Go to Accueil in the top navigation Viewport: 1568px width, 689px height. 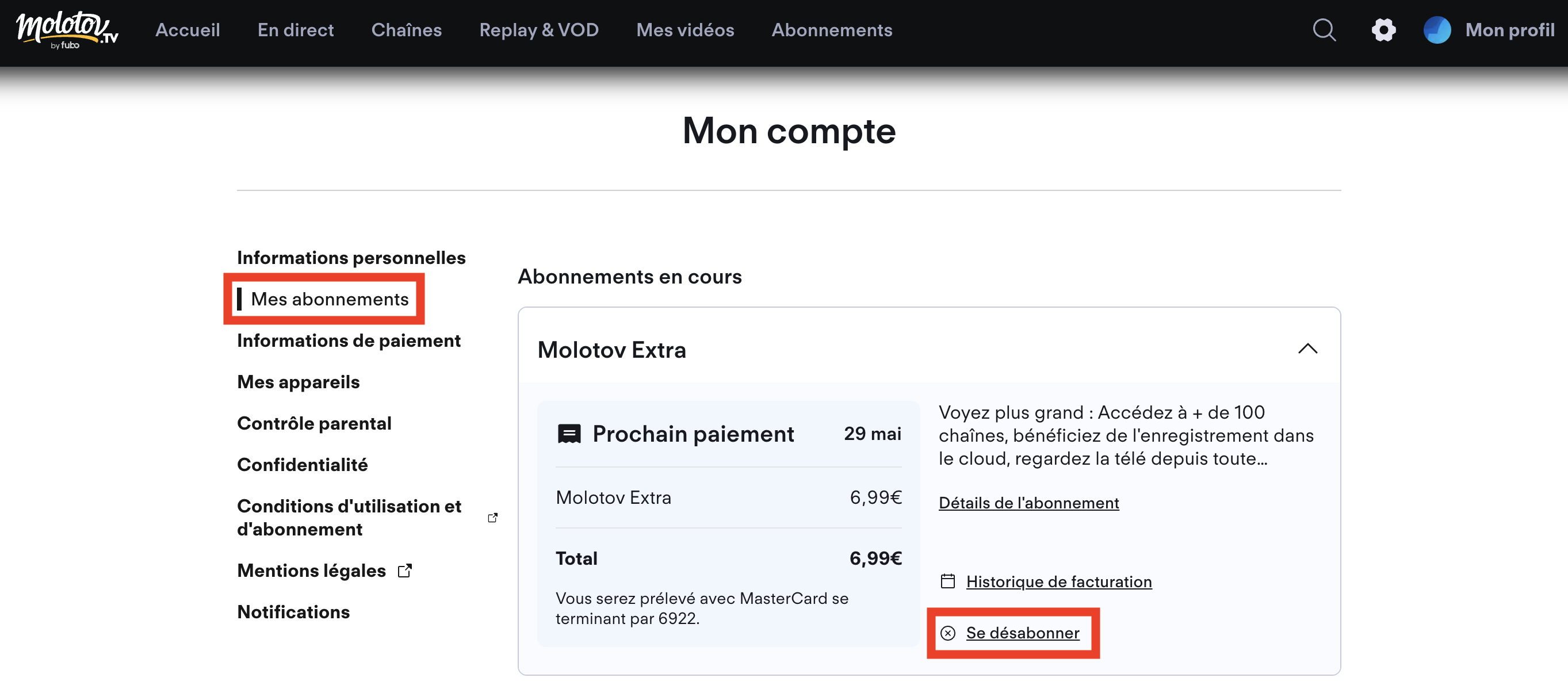coord(188,30)
